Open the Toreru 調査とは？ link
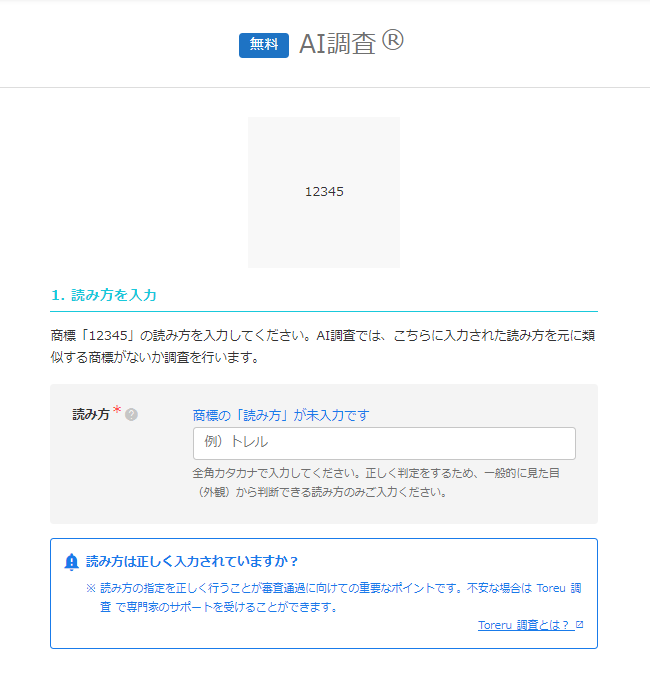 click(x=526, y=625)
